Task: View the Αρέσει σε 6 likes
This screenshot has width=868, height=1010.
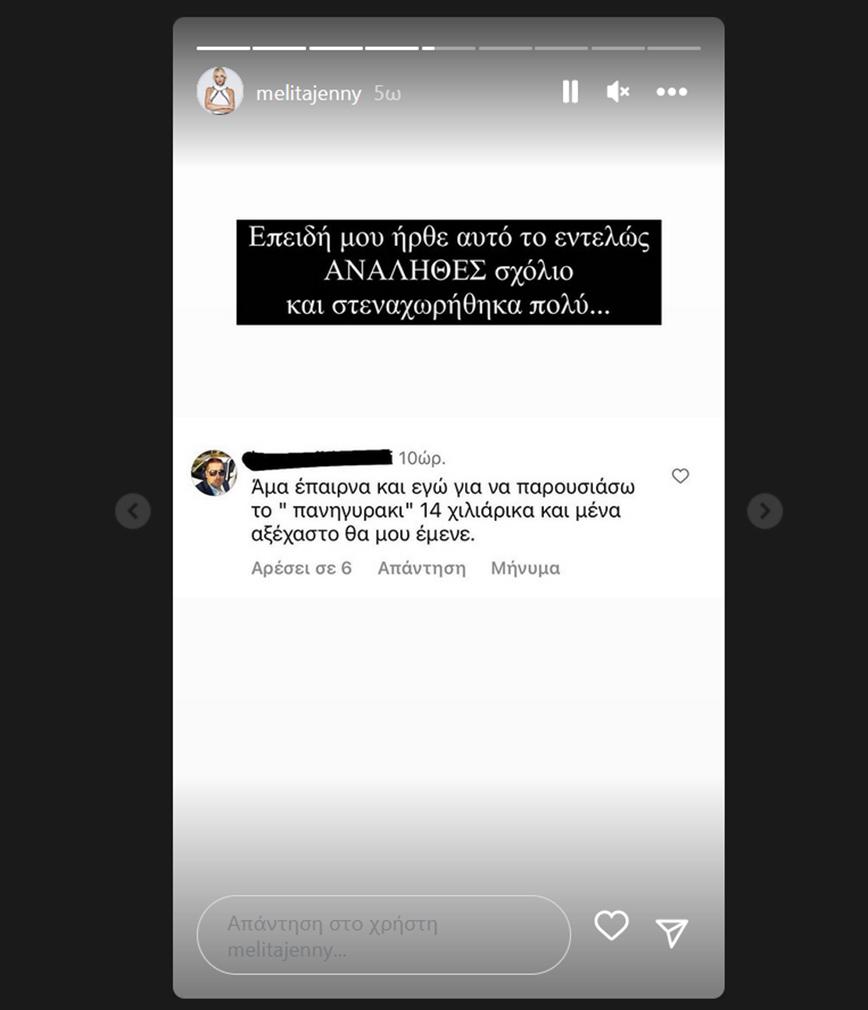Action: [x=301, y=568]
